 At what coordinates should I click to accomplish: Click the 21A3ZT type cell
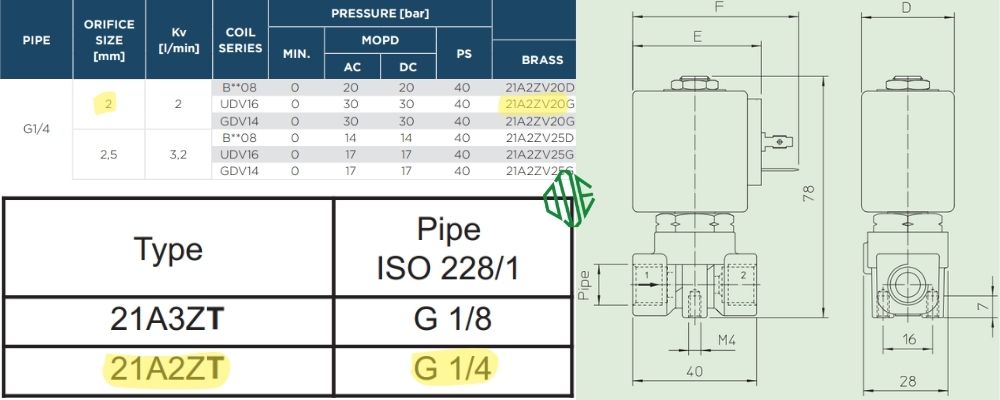click(168, 320)
